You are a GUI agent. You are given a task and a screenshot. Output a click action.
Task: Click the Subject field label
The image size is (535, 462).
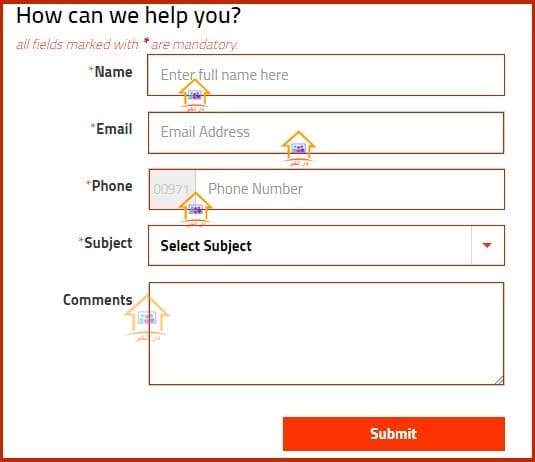(108, 243)
